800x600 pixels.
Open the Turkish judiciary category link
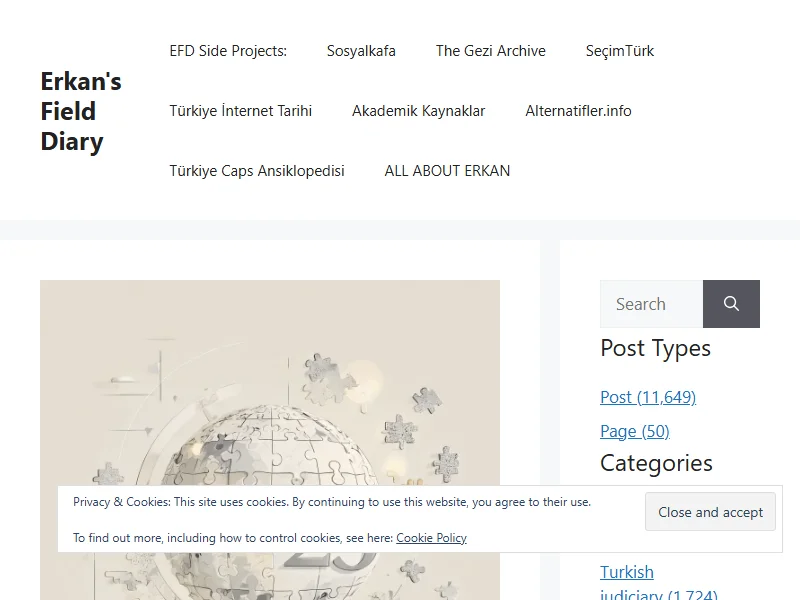pyautogui.click(x=627, y=573)
